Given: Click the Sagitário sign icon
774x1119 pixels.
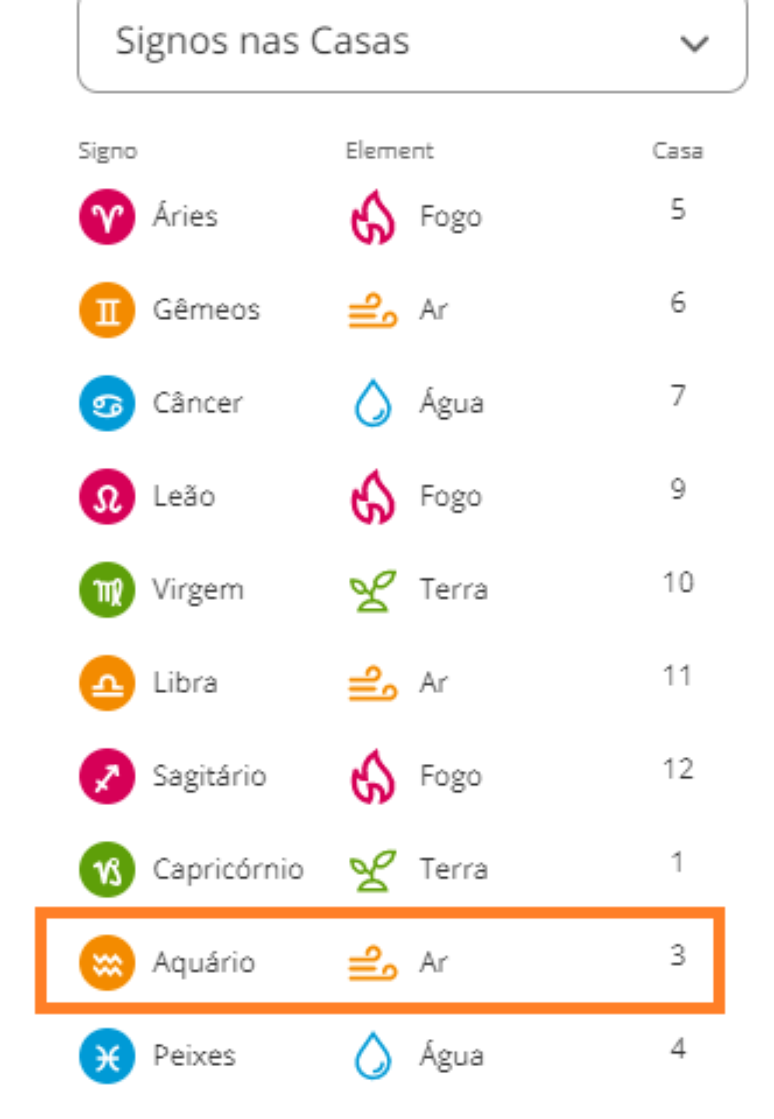Looking at the screenshot, I should coord(106,776).
